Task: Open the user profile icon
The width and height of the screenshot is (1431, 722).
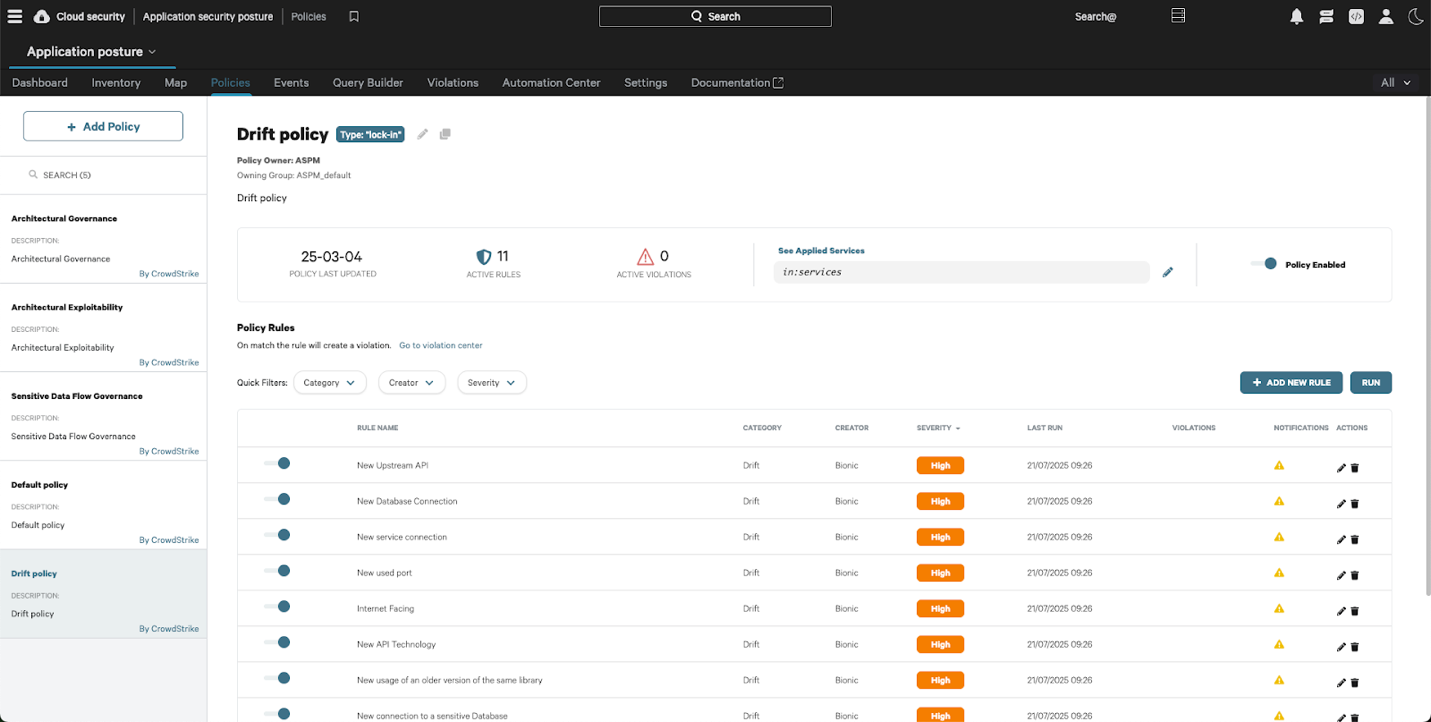Action: point(1386,16)
